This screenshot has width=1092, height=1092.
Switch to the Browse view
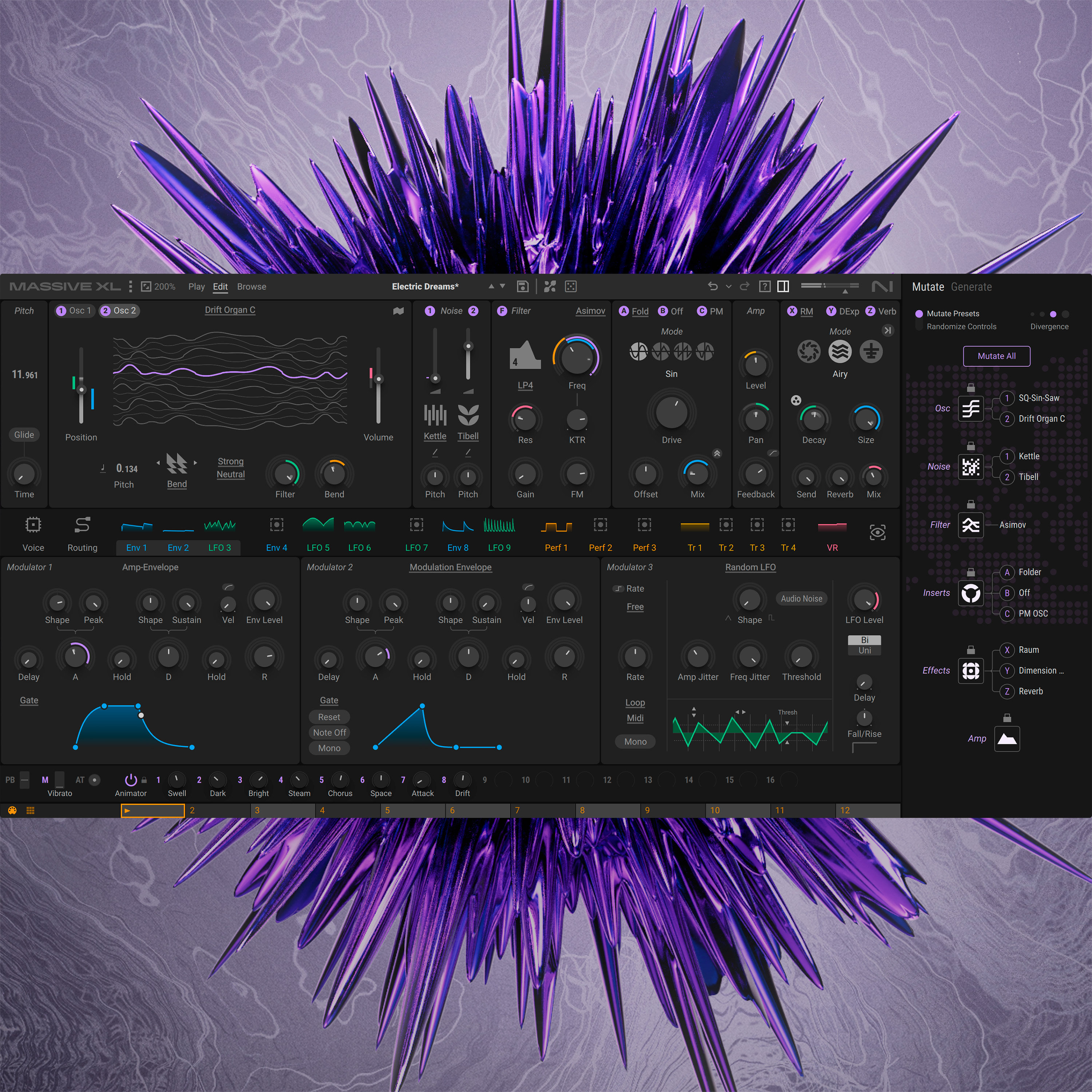point(252,286)
